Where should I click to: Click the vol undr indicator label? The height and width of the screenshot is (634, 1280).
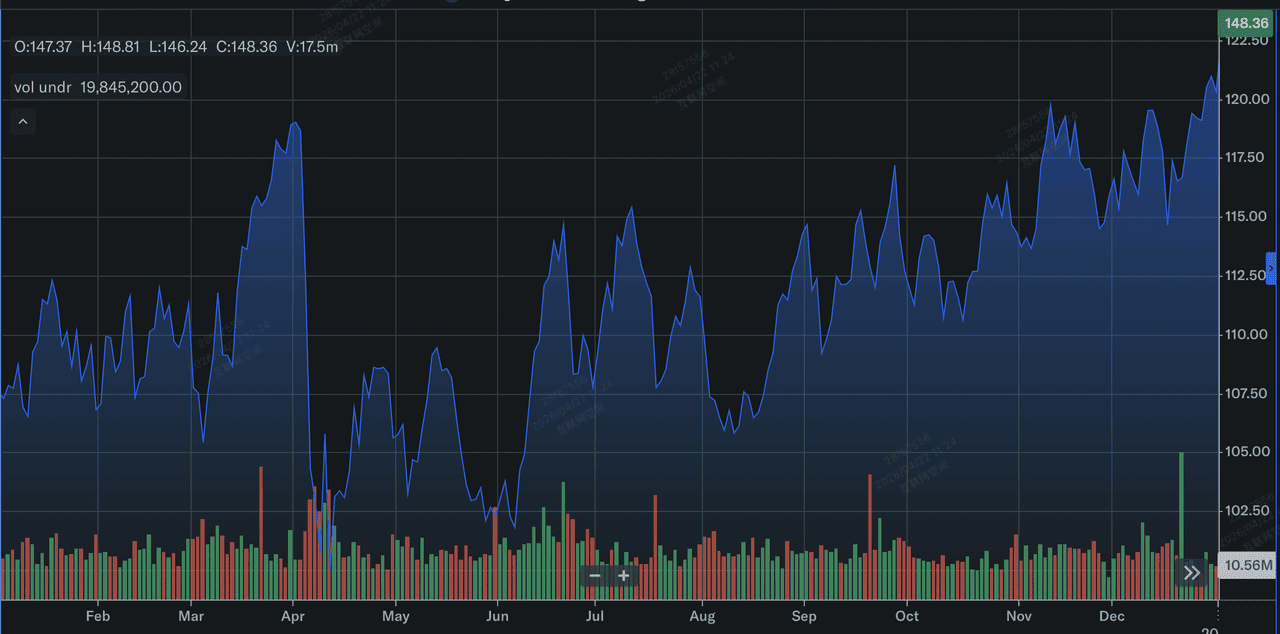[x=43, y=87]
